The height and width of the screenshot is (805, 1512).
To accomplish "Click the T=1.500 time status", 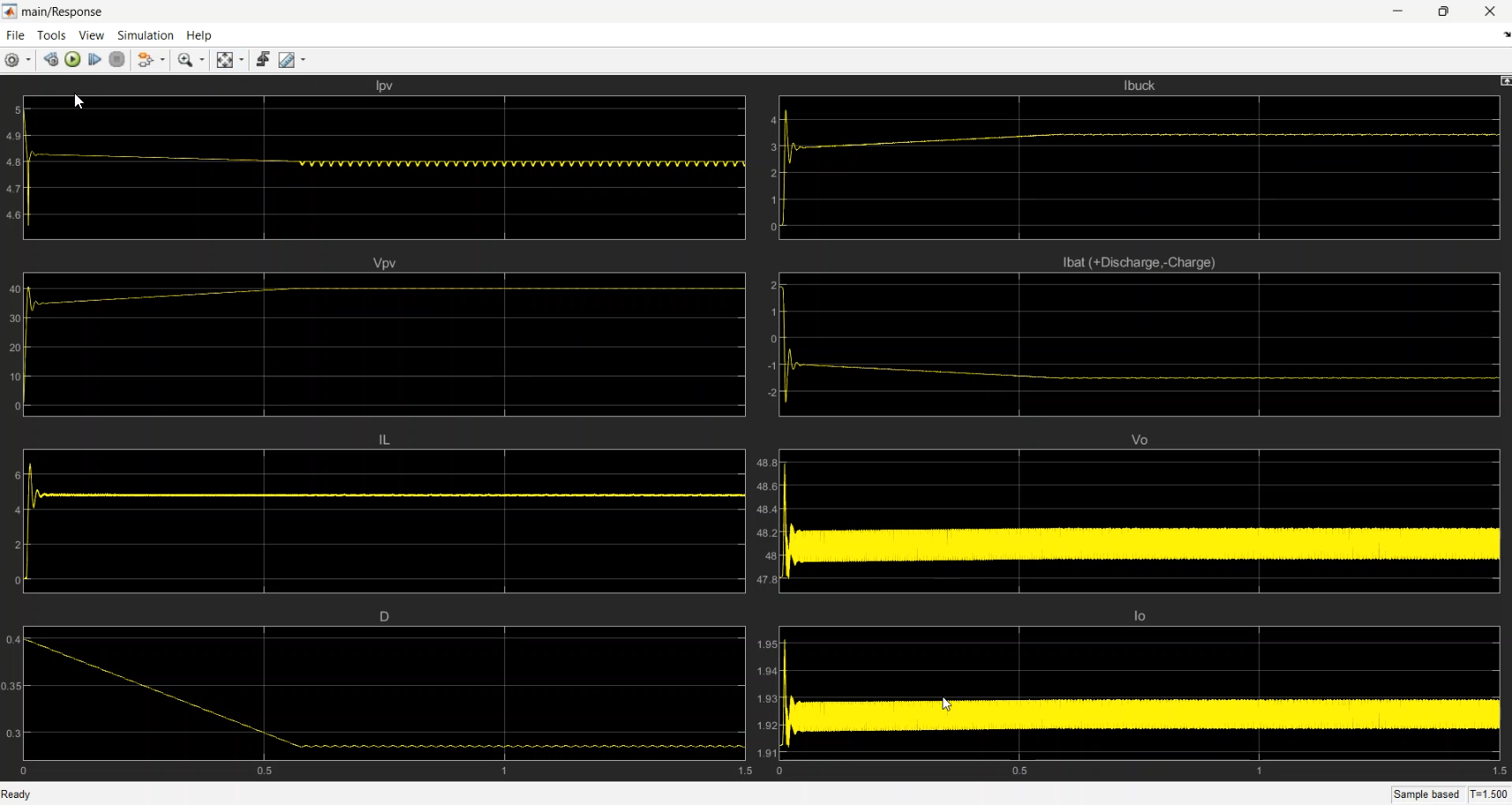I will point(1488,794).
